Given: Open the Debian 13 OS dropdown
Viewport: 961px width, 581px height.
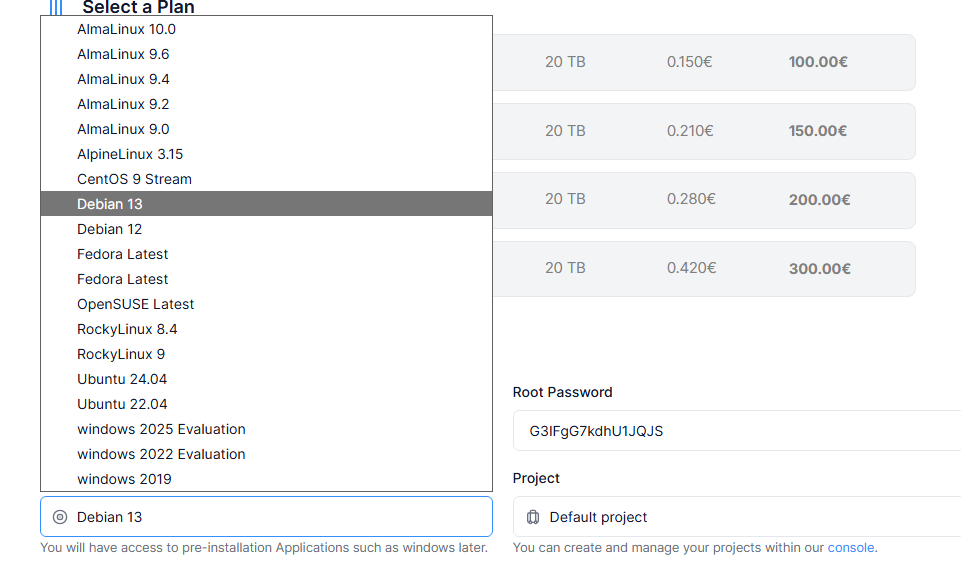Looking at the screenshot, I should (x=266, y=517).
